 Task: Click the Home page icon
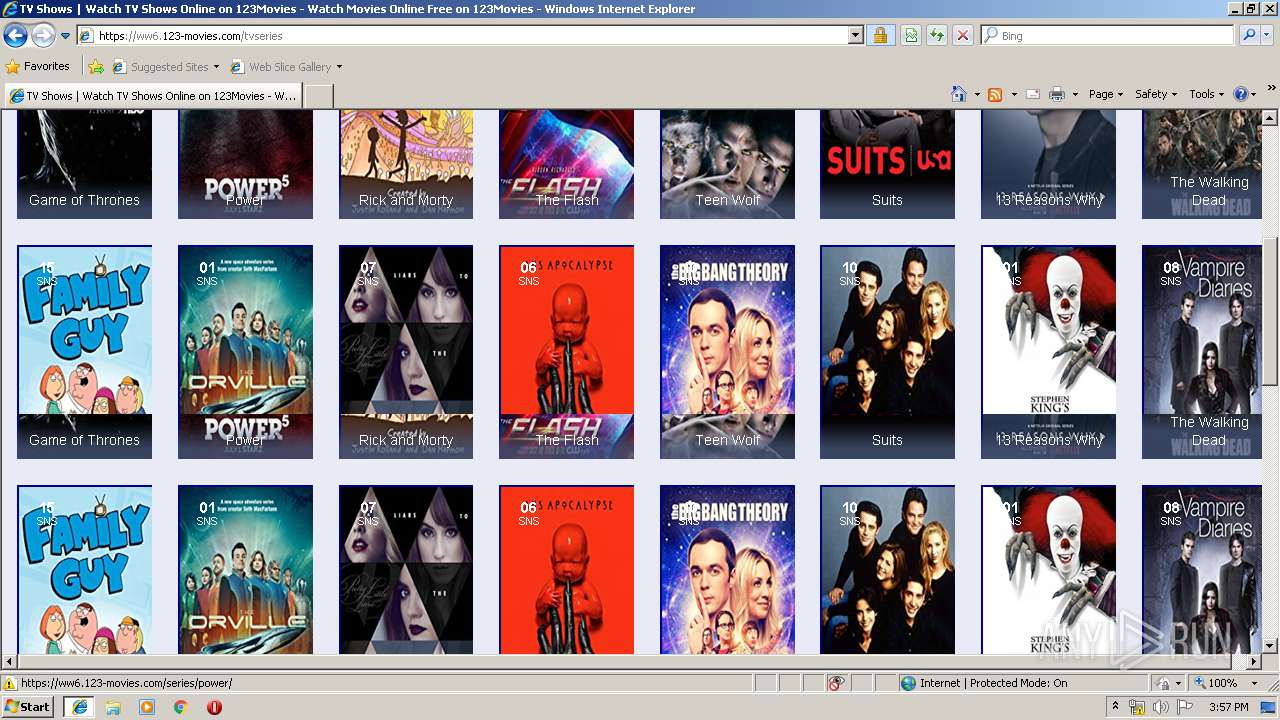[959, 94]
